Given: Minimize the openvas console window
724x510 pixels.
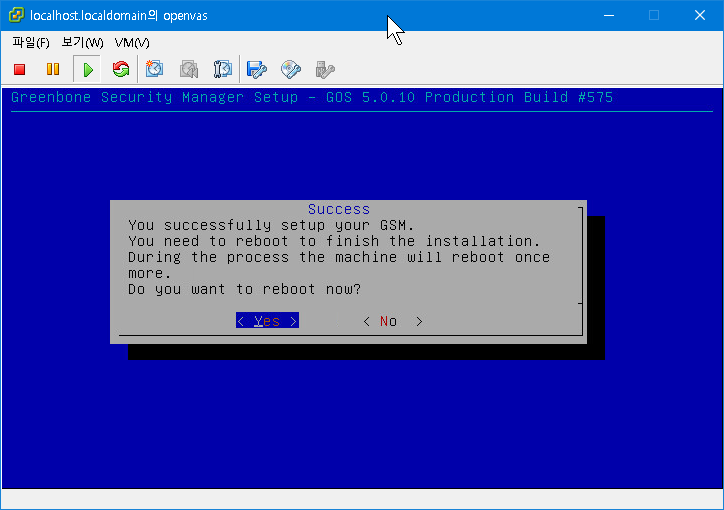Looking at the screenshot, I should click(609, 15).
